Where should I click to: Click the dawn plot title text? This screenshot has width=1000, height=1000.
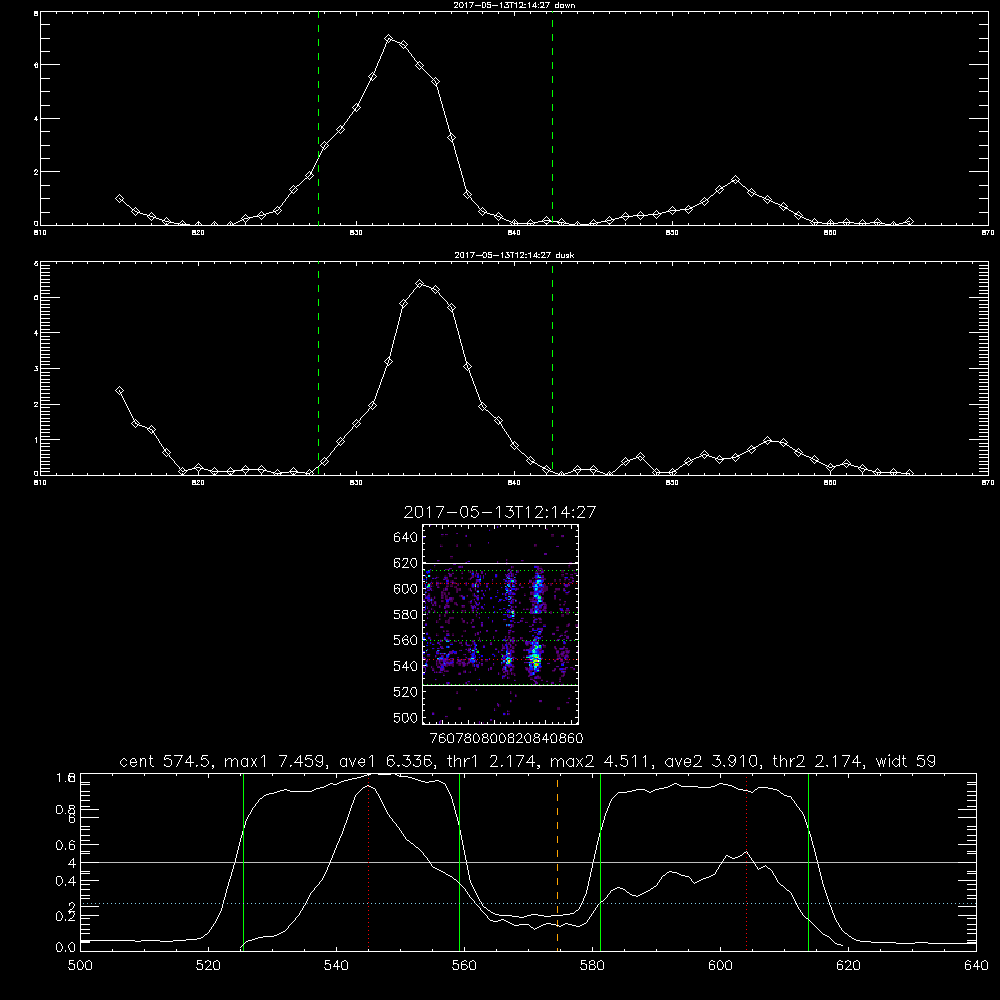click(514, 5)
